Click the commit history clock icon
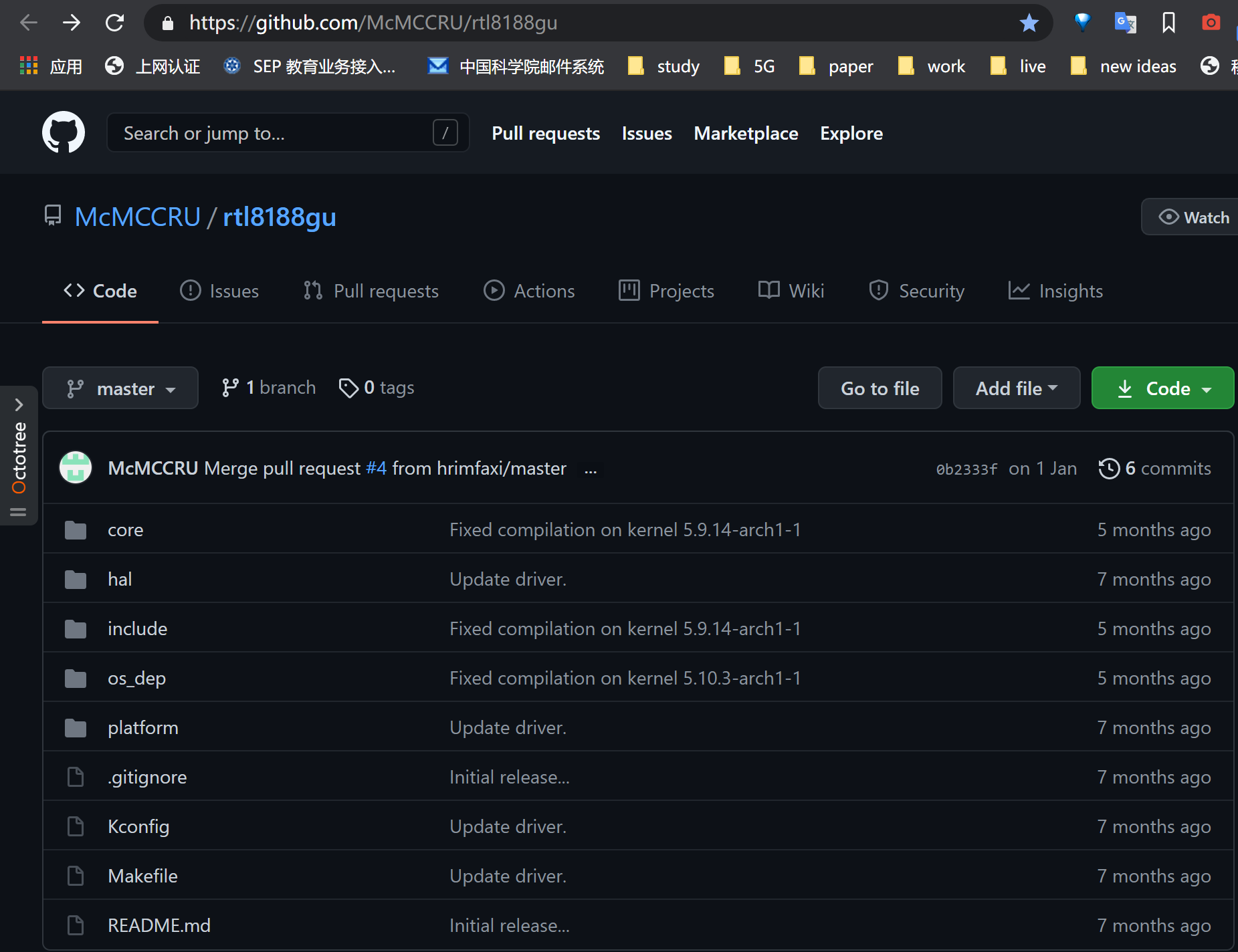 pyautogui.click(x=1110, y=468)
